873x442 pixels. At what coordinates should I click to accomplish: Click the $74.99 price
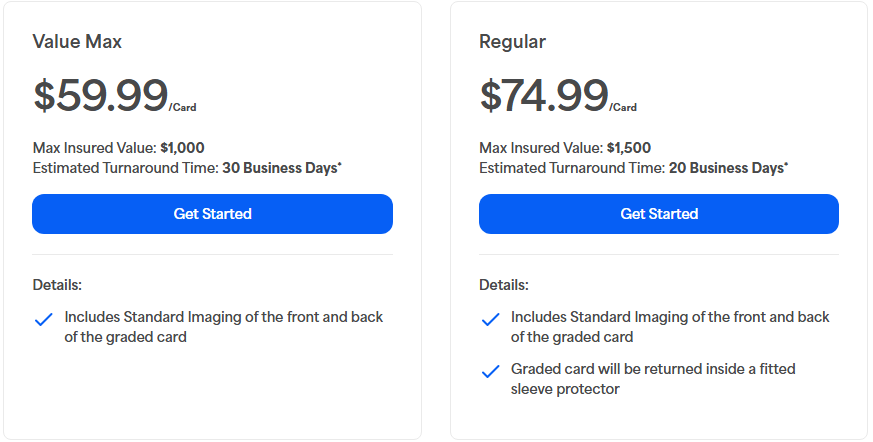(544, 96)
